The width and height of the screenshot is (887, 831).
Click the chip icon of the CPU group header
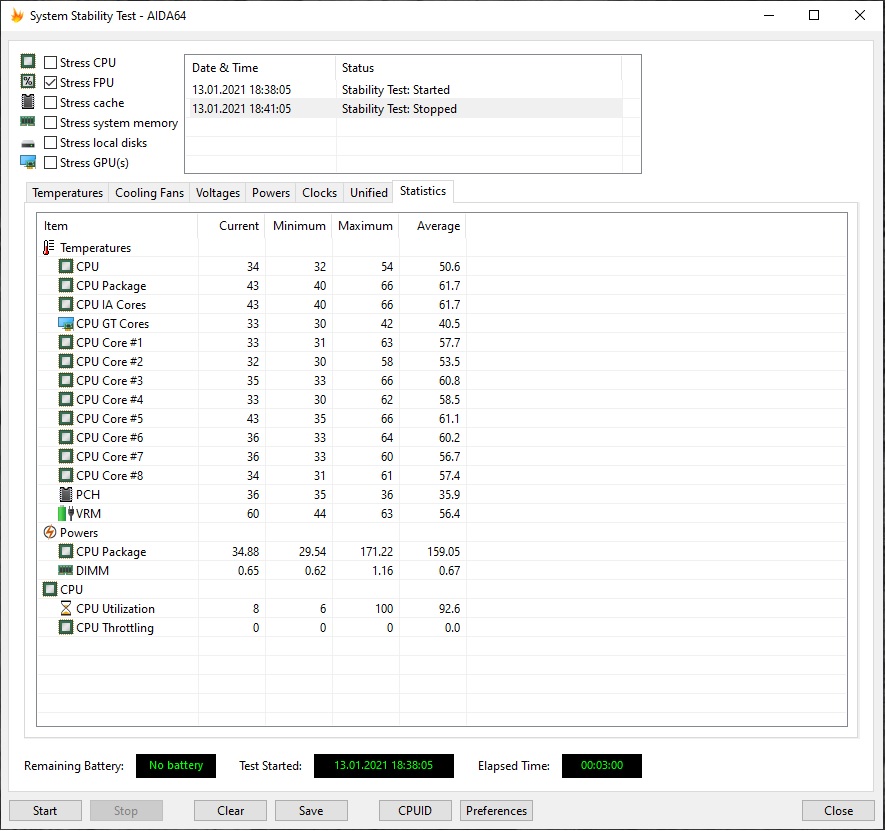(50, 589)
